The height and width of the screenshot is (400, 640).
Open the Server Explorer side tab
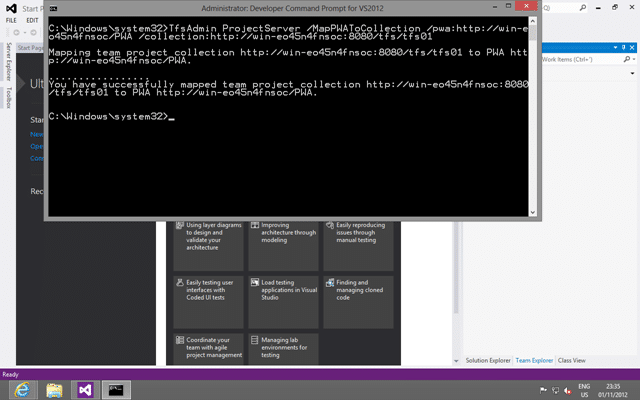pos(9,62)
